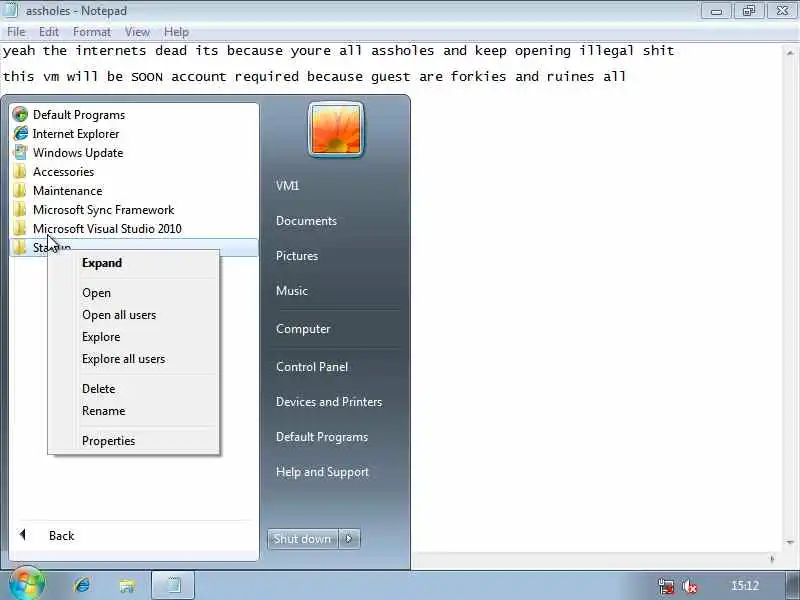Click the Default Programs globe icon in programs list
800x600 pixels.
(x=20, y=114)
